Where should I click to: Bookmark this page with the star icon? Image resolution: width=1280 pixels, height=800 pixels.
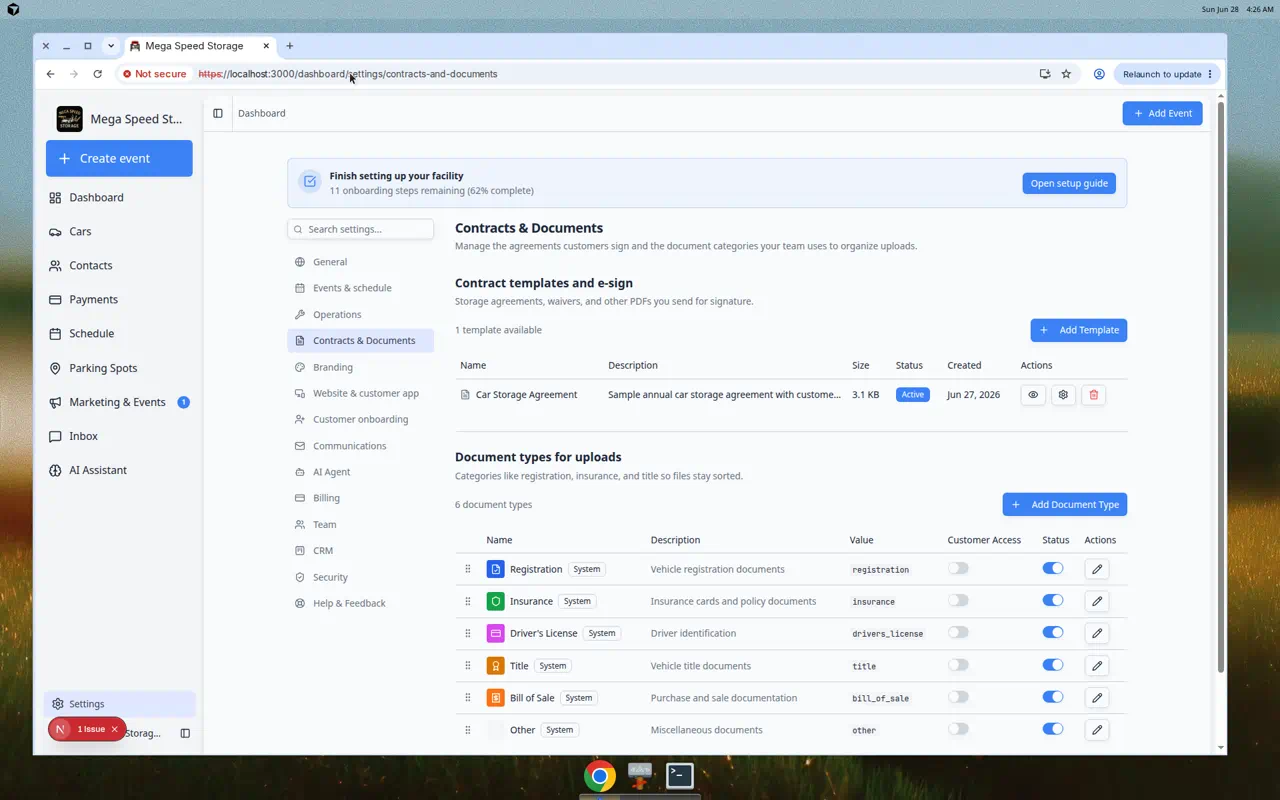point(1066,74)
